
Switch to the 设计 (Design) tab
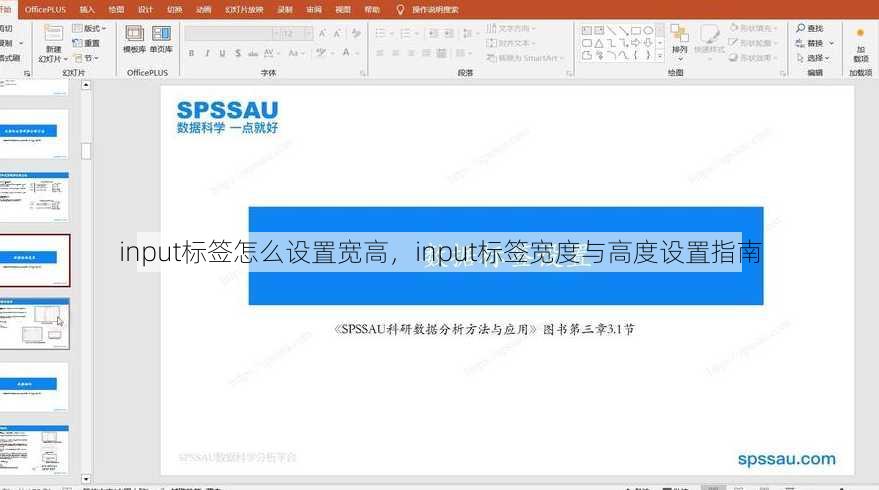(x=145, y=10)
